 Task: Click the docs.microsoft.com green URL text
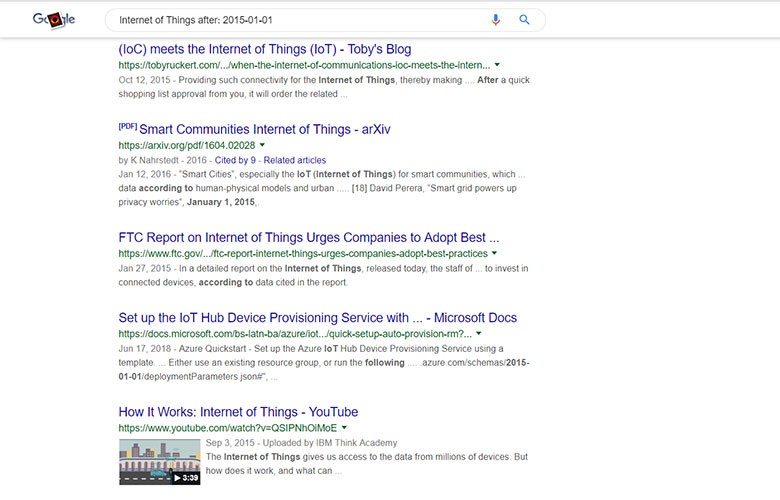pyautogui.click(x=295, y=334)
